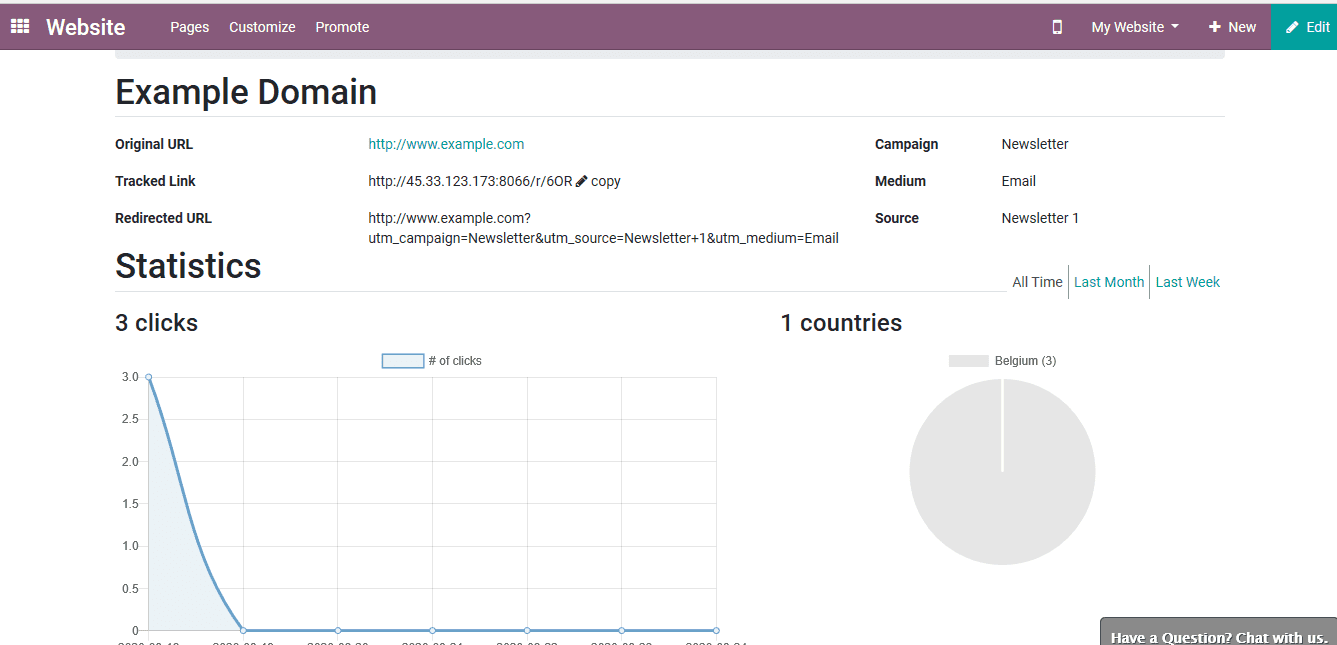Click the '3 clicks' heading
The height and width of the screenshot is (645, 1337).
156,323
